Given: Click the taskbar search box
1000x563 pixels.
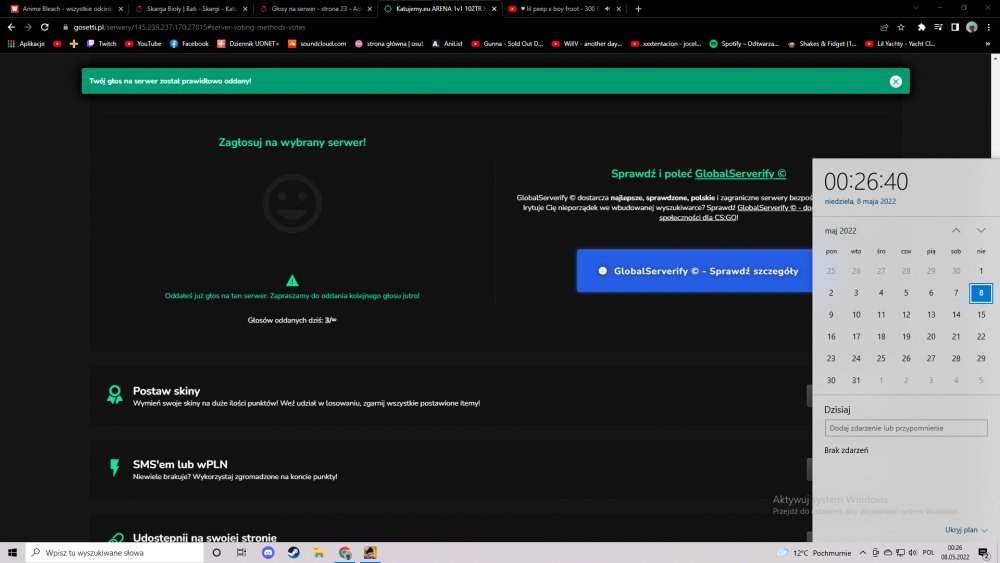Looking at the screenshot, I should (115, 553).
